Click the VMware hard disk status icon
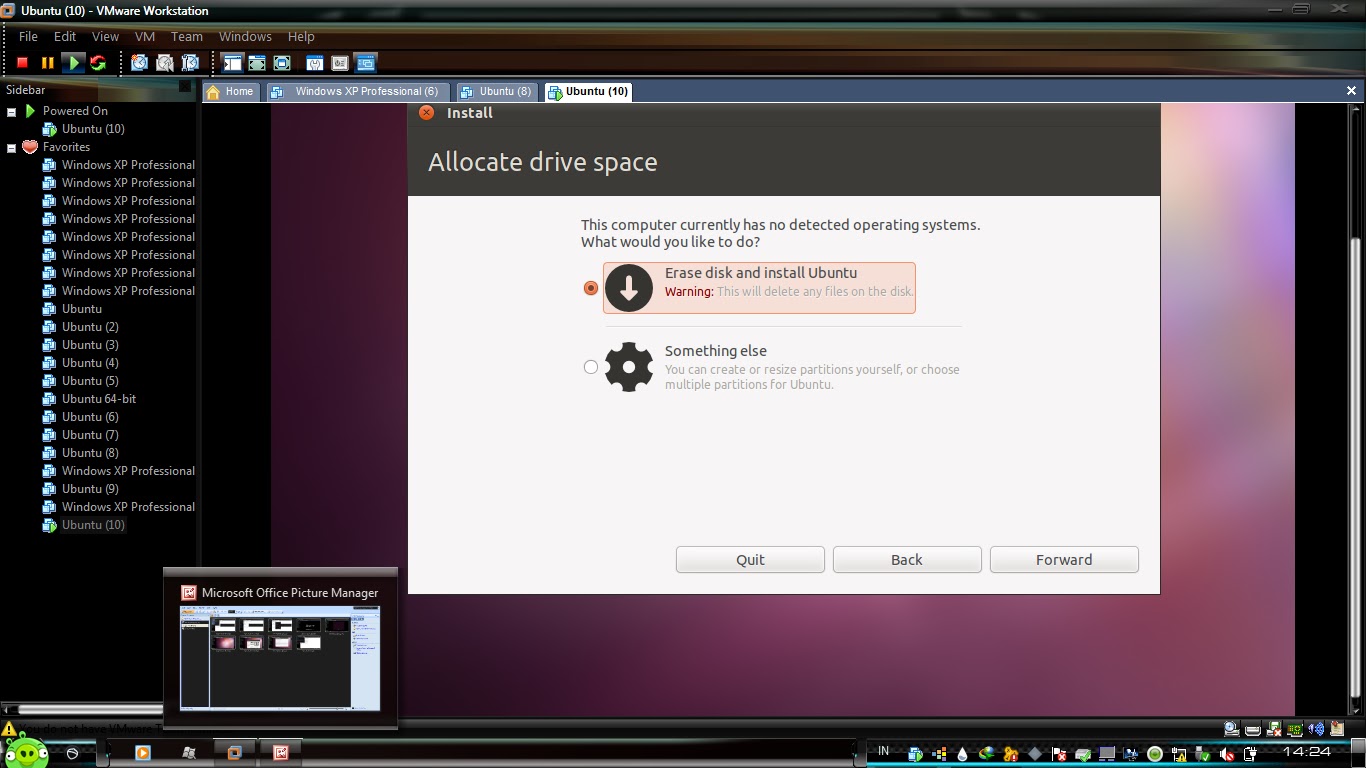This screenshot has height=768, width=1366. pos(1253,729)
